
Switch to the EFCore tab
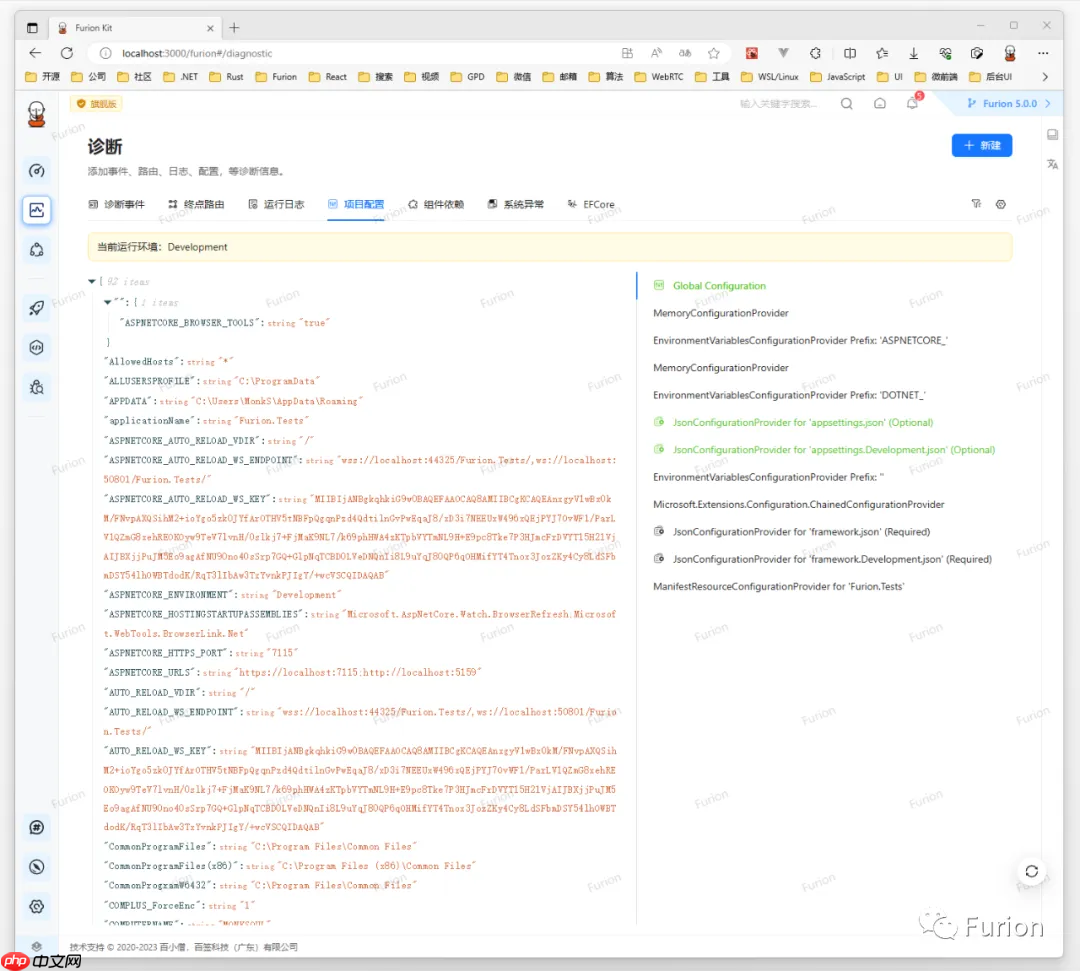pos(591,204)
